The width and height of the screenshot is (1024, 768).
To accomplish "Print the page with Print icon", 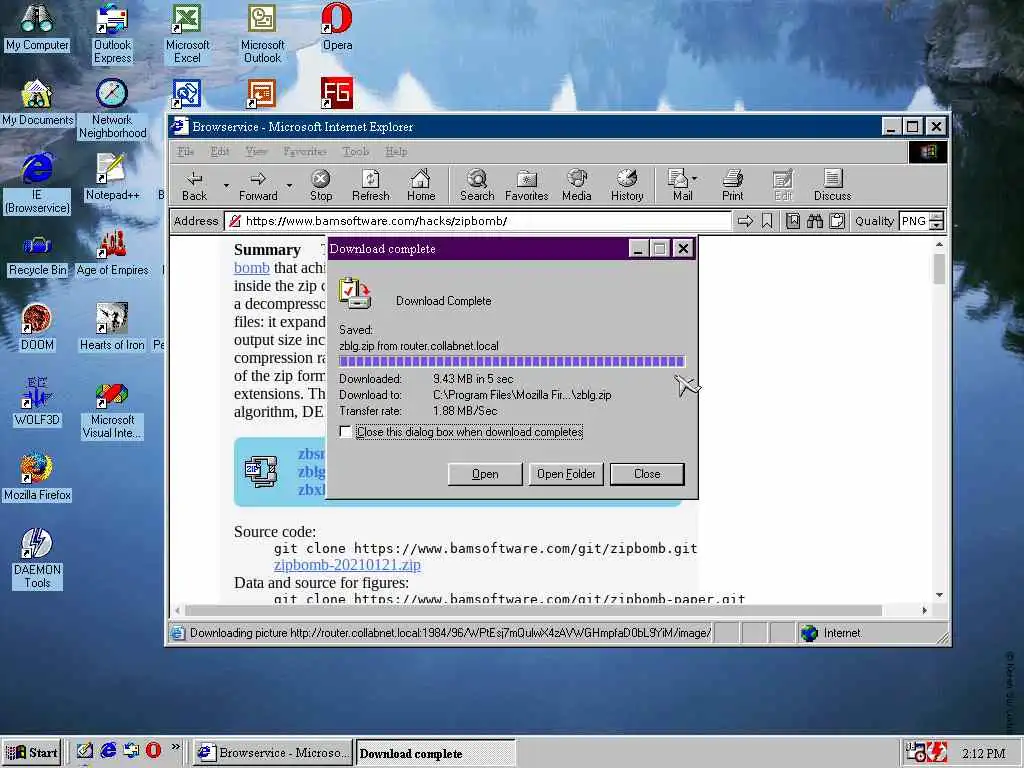I will (x=732, y=185).
